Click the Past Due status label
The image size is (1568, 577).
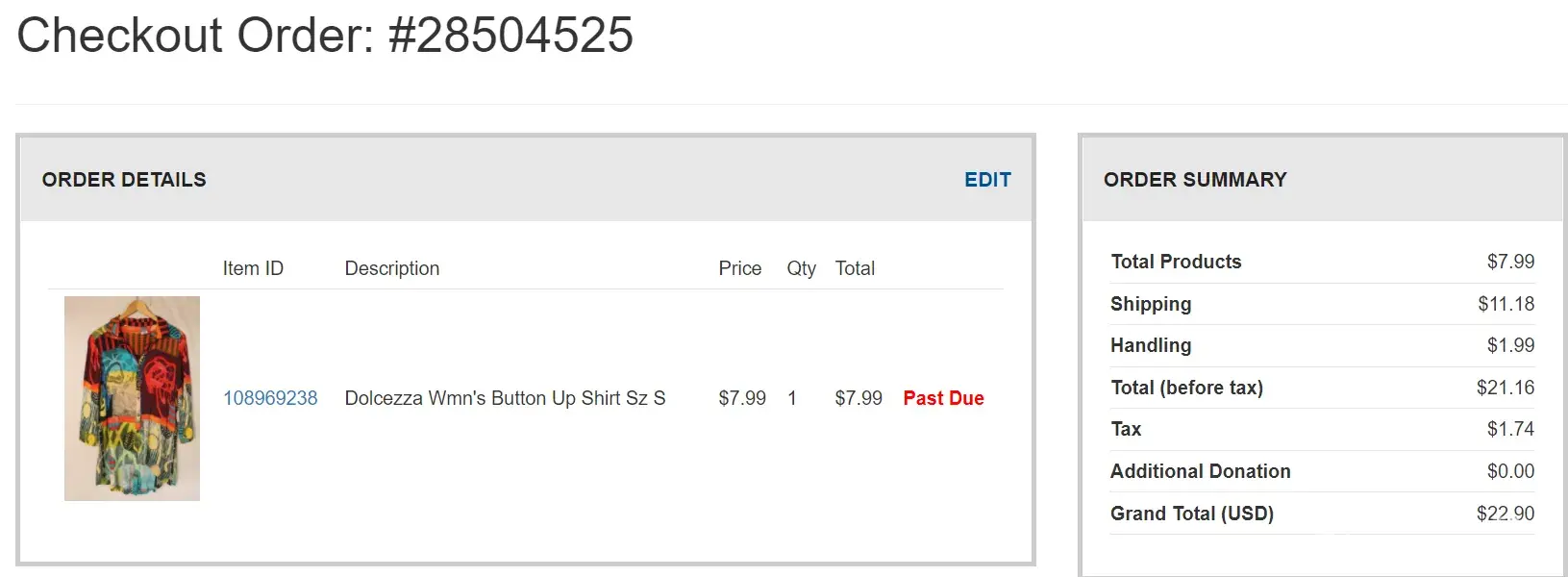coord(943,398)
